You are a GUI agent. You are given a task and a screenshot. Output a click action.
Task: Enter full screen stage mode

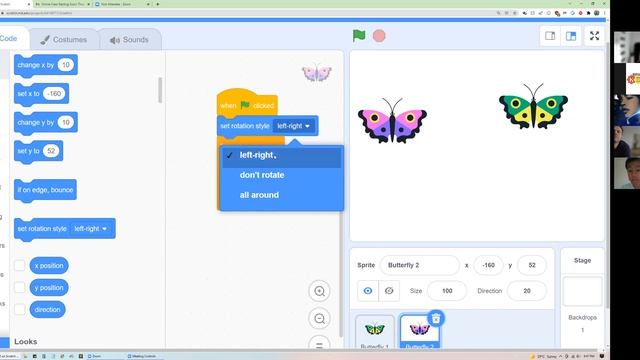594,36
